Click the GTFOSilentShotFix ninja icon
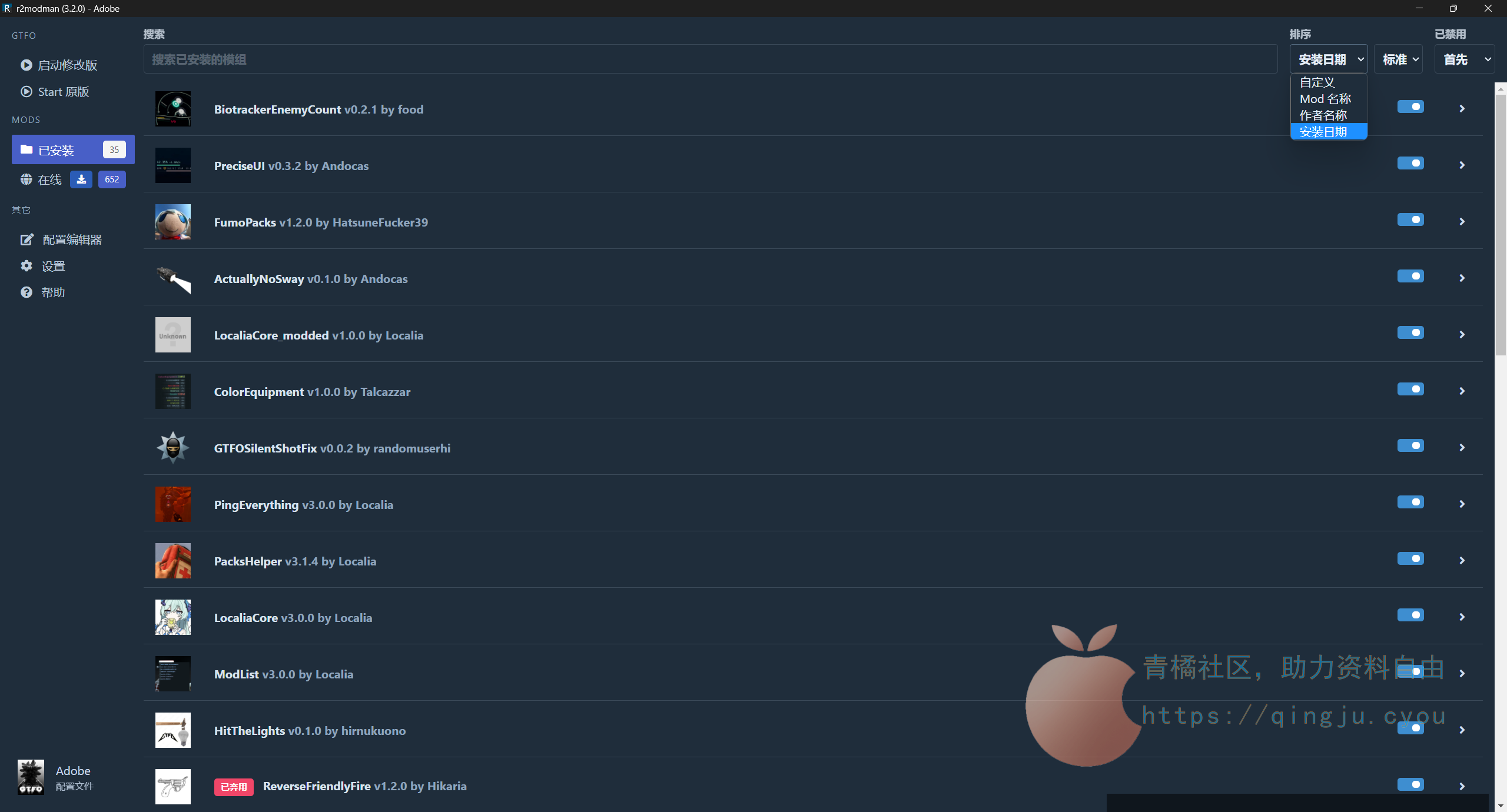This screenshot has height=812, width=1507. tap(172, 448)
